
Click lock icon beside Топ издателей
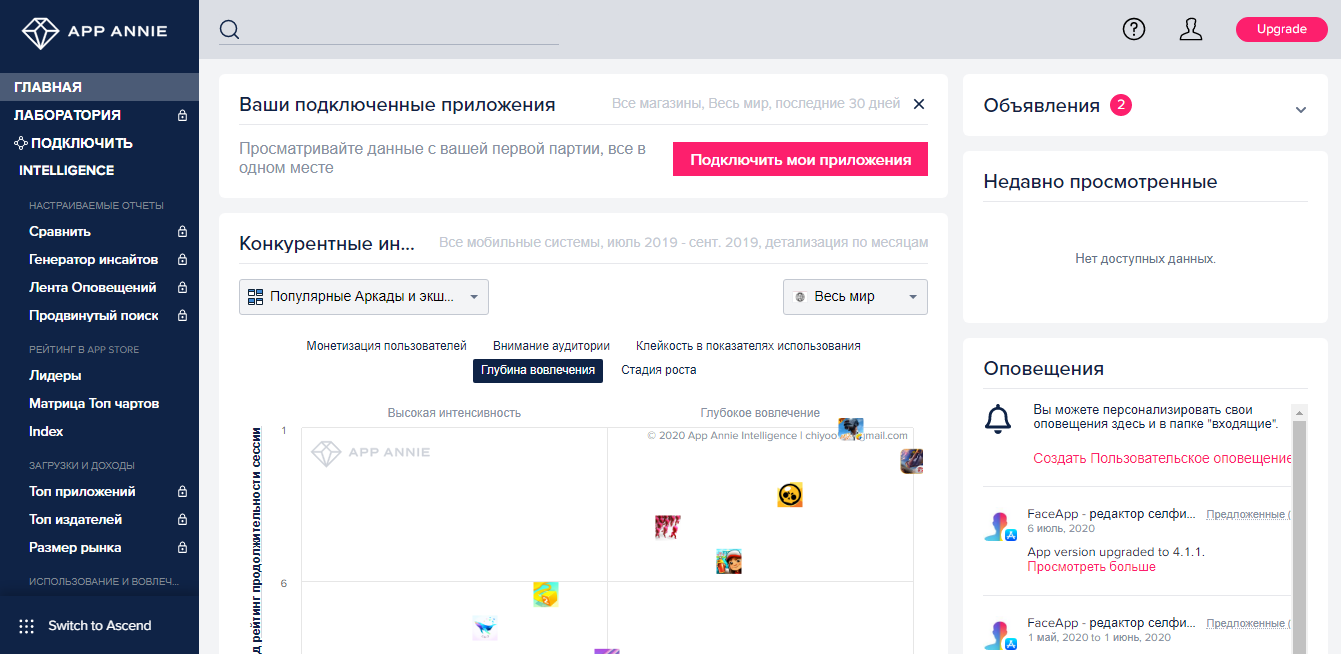182,519
